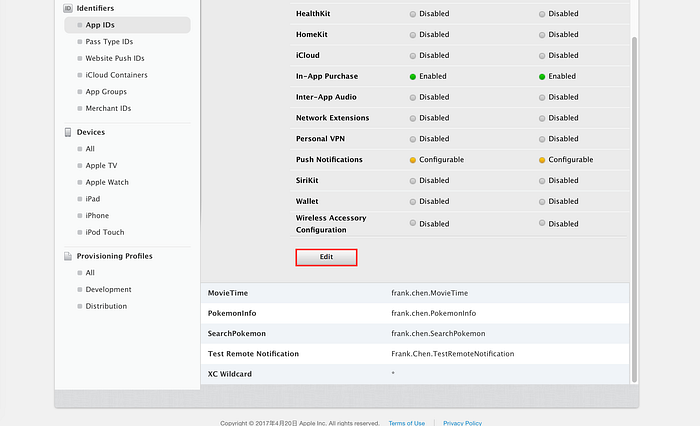Viewport: 700px width, 426px height.
Task: Select the XC Wildcard row
Action: (415, 374)
